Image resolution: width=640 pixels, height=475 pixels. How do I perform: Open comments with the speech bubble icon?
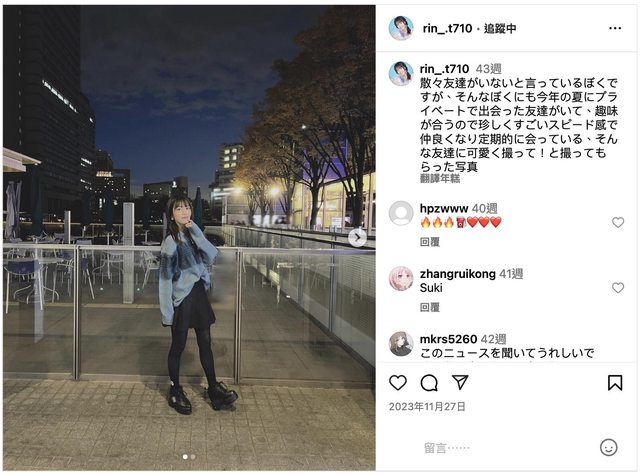[429, 383]
